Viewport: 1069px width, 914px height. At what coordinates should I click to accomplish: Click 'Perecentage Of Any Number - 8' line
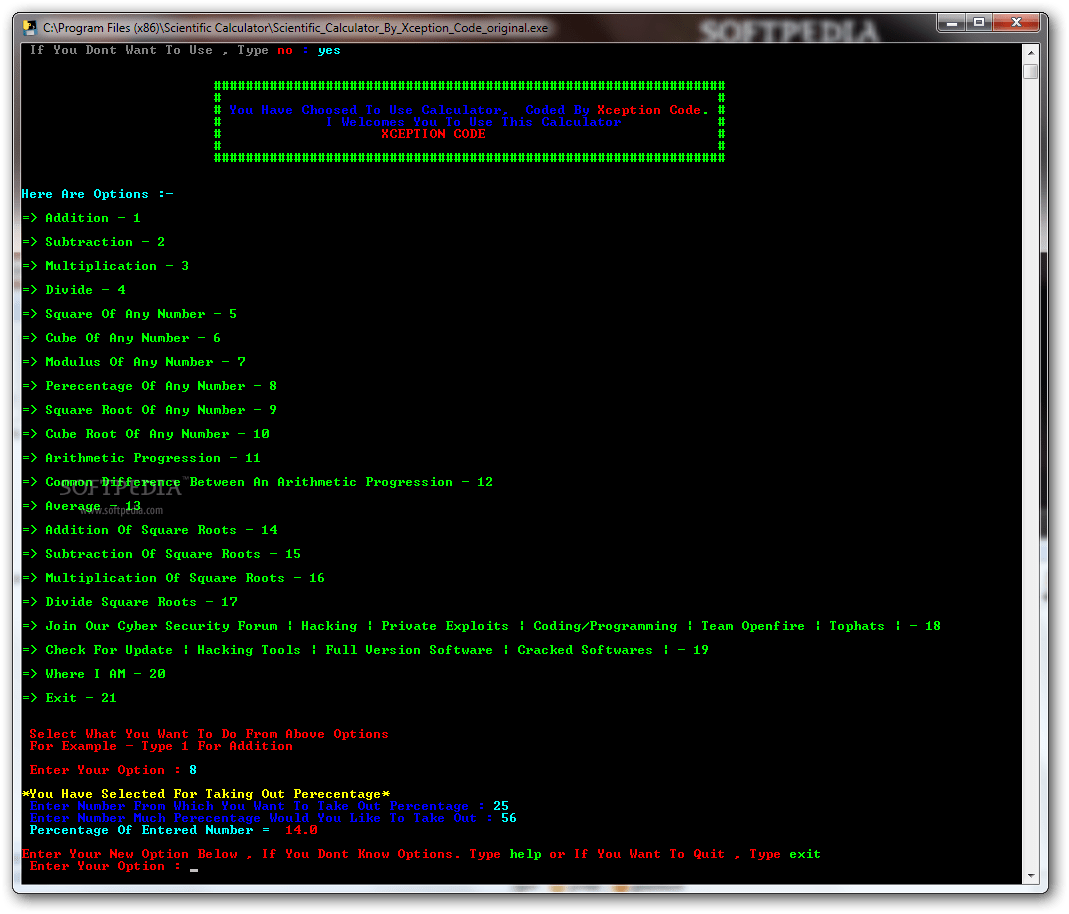pos(149,386)
